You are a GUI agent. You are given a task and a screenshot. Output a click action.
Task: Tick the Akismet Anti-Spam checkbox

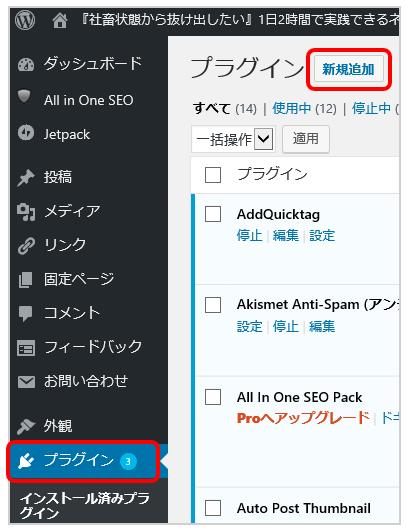(x=213, y=305)
